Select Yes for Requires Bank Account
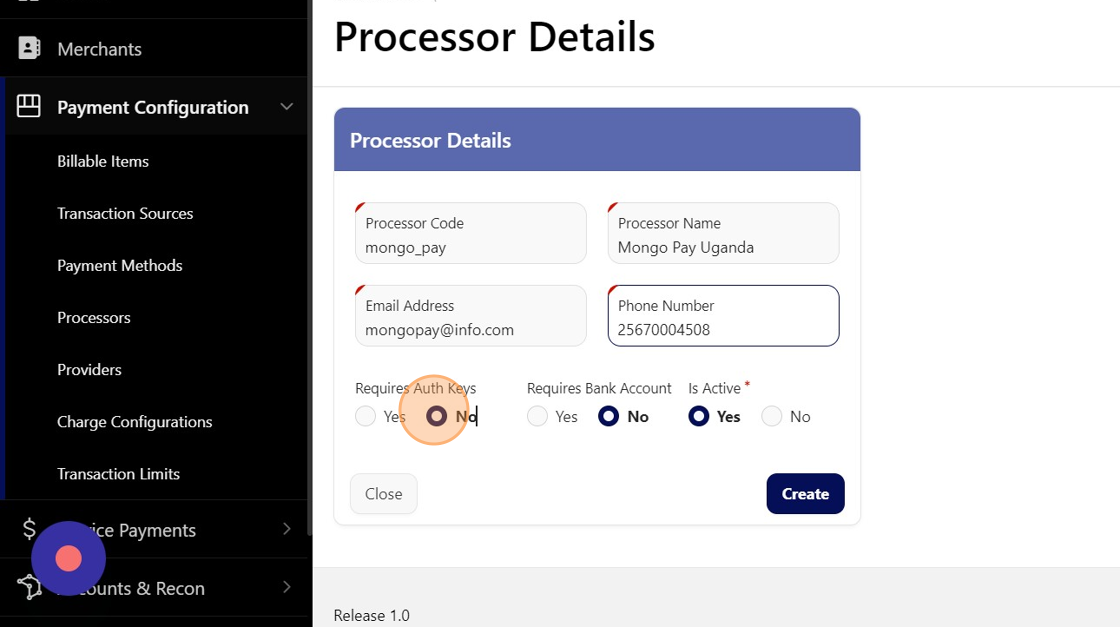The width and height of the screenshot is (1120, 627). pyautogui.click(x=538, y=416)
